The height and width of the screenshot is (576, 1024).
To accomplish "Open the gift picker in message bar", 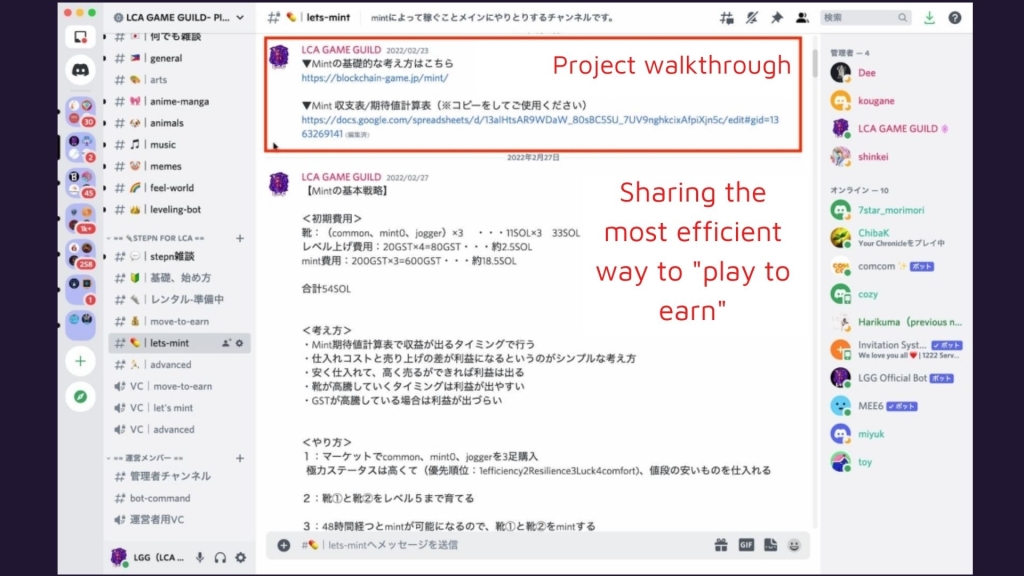I will [720, 545].
